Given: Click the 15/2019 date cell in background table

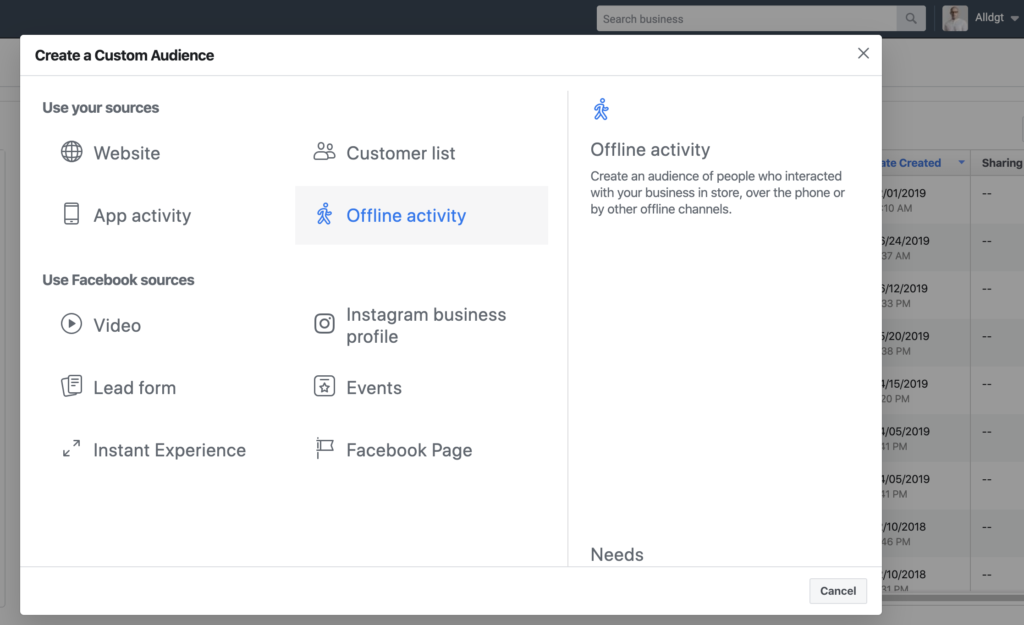Looking at the screenshot, I should (x=905, y=384).
